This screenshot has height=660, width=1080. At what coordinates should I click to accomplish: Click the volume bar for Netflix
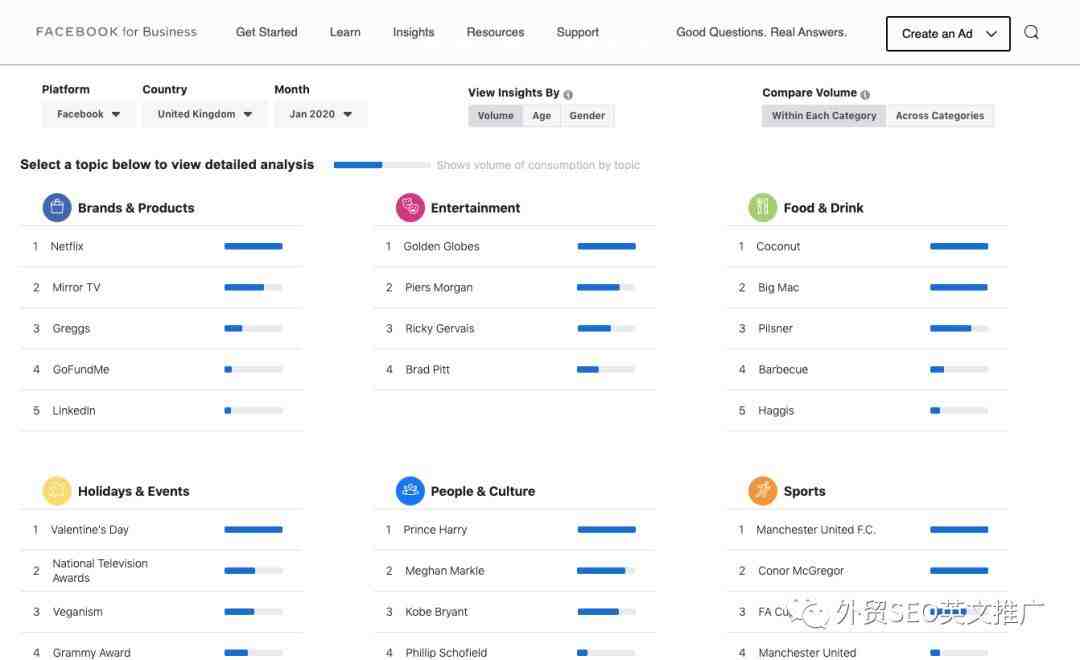[x=253, y=246]
